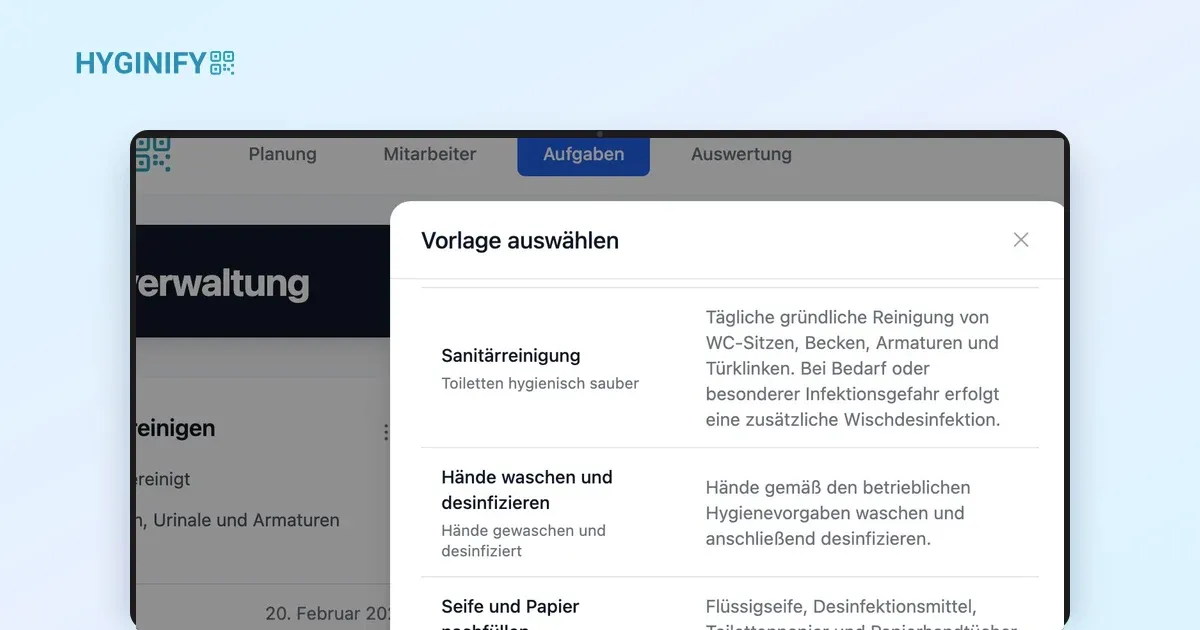Click the Sanitärreinigung description text
Screen dimensions: 1200x630
tap(853, 368)
